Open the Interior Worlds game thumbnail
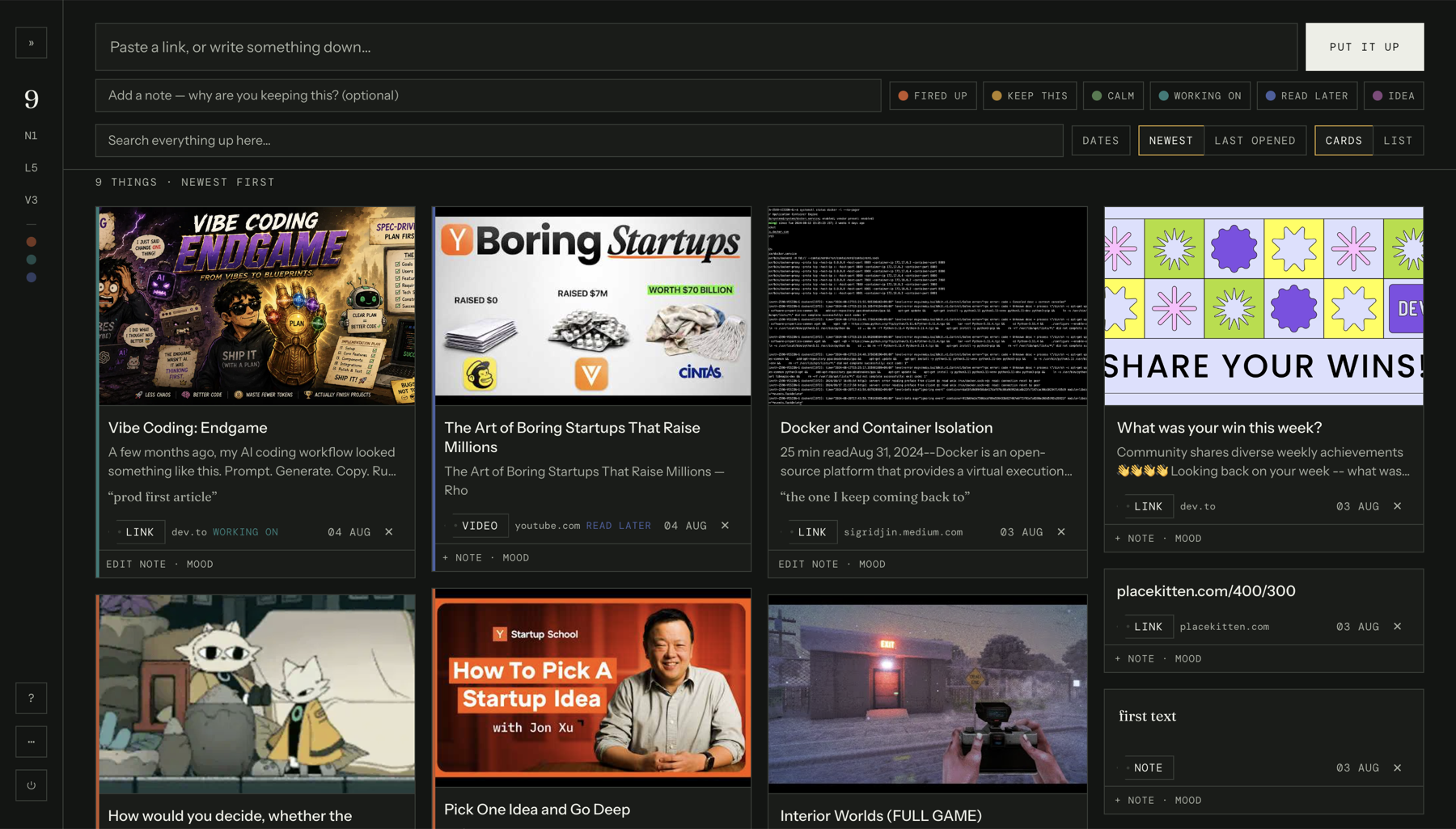The image size is (1456, 829). (x=928, y=694)
